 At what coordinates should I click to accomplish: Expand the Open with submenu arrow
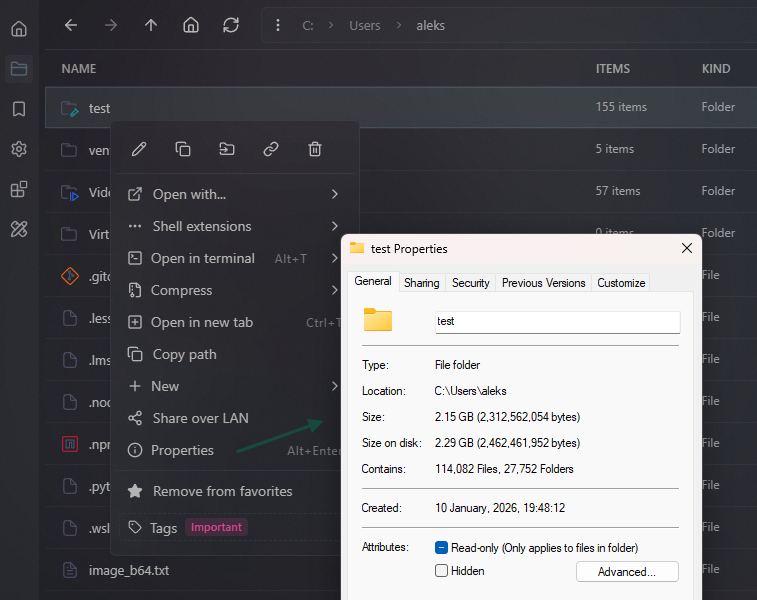335,194
